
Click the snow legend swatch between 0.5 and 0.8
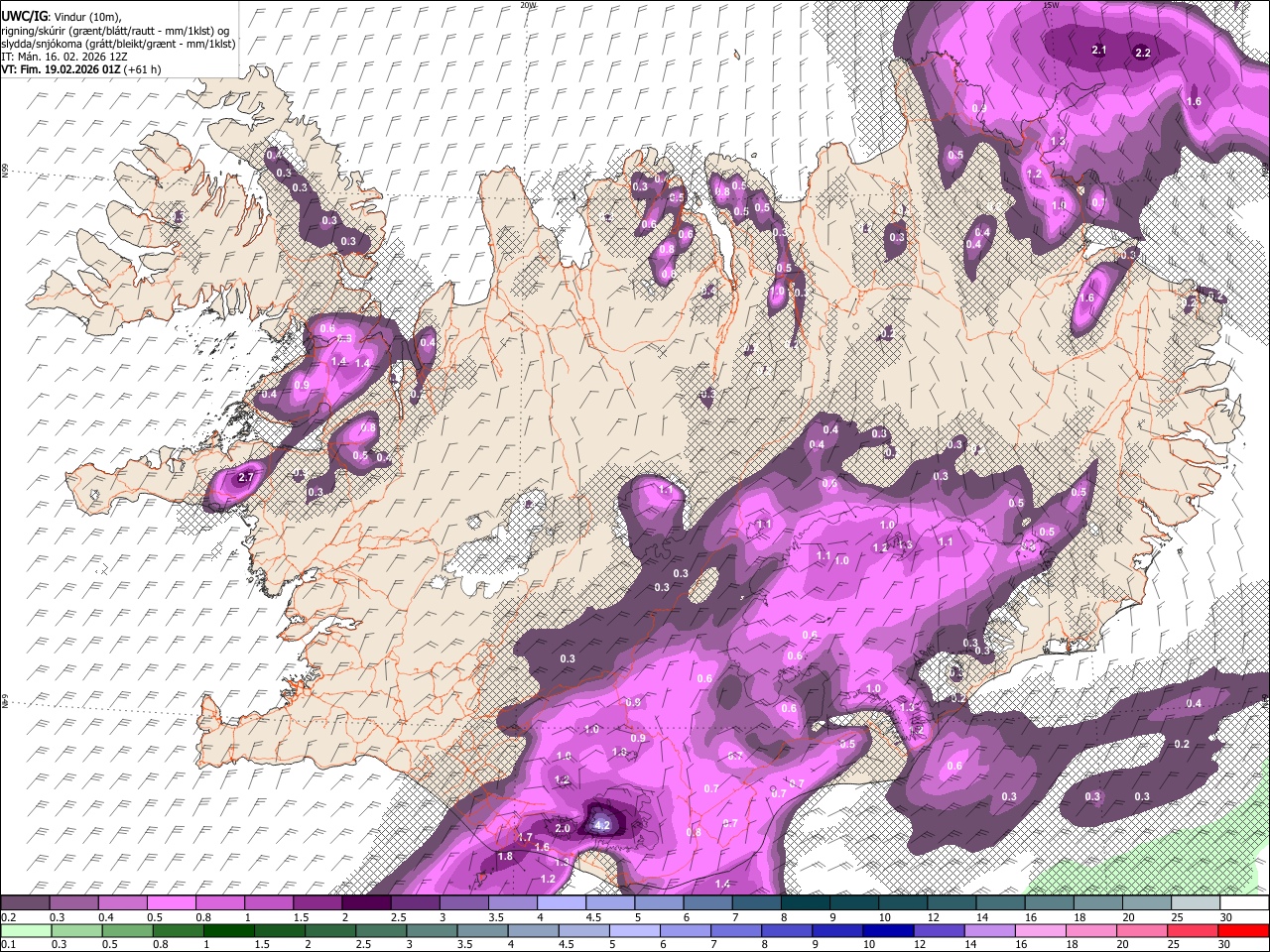tap(171, 902)
